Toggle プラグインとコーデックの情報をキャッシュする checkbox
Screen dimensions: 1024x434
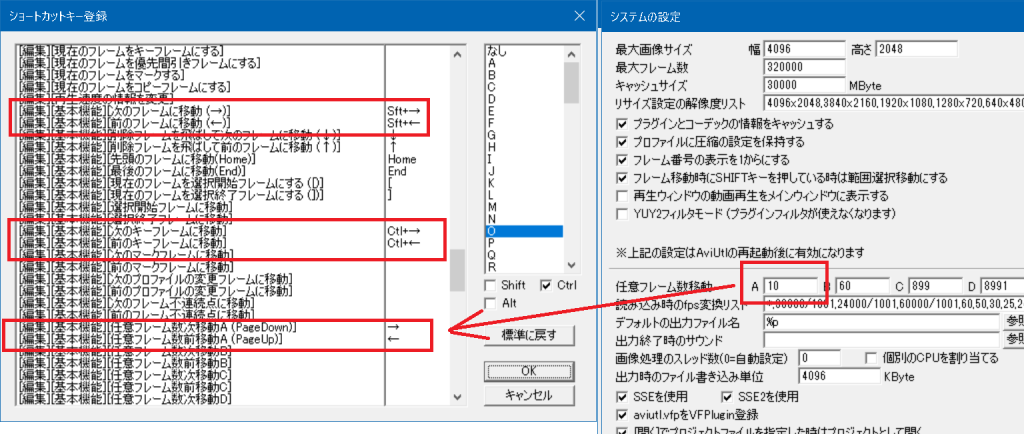coord(622,123)
